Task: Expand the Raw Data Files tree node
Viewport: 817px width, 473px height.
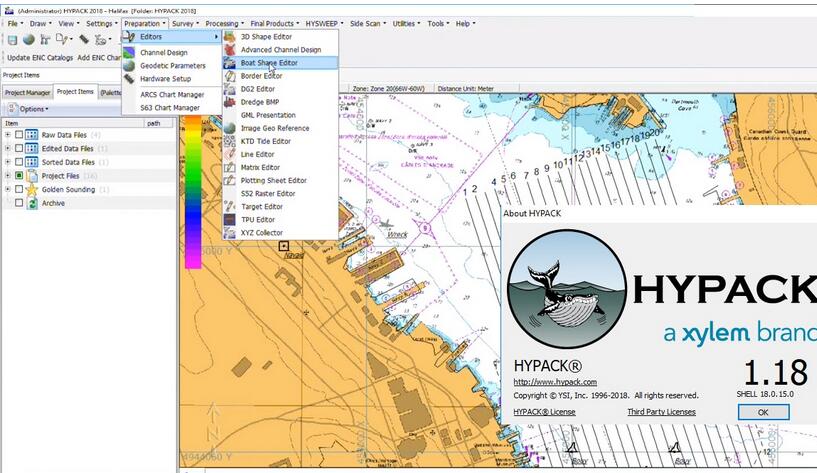Action: pos(7,134)
